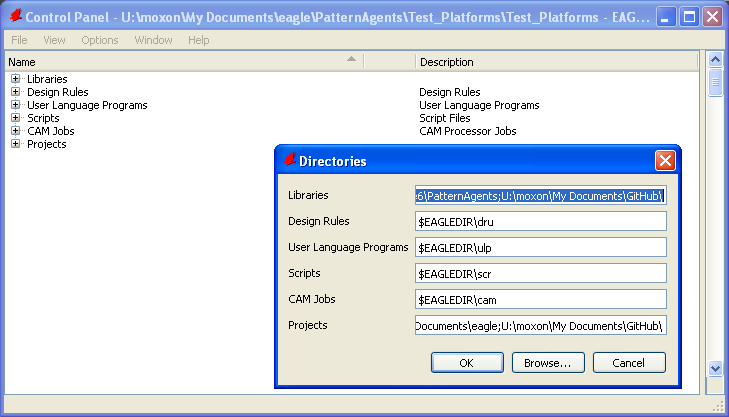Open the Options menu

click(100, 40)
